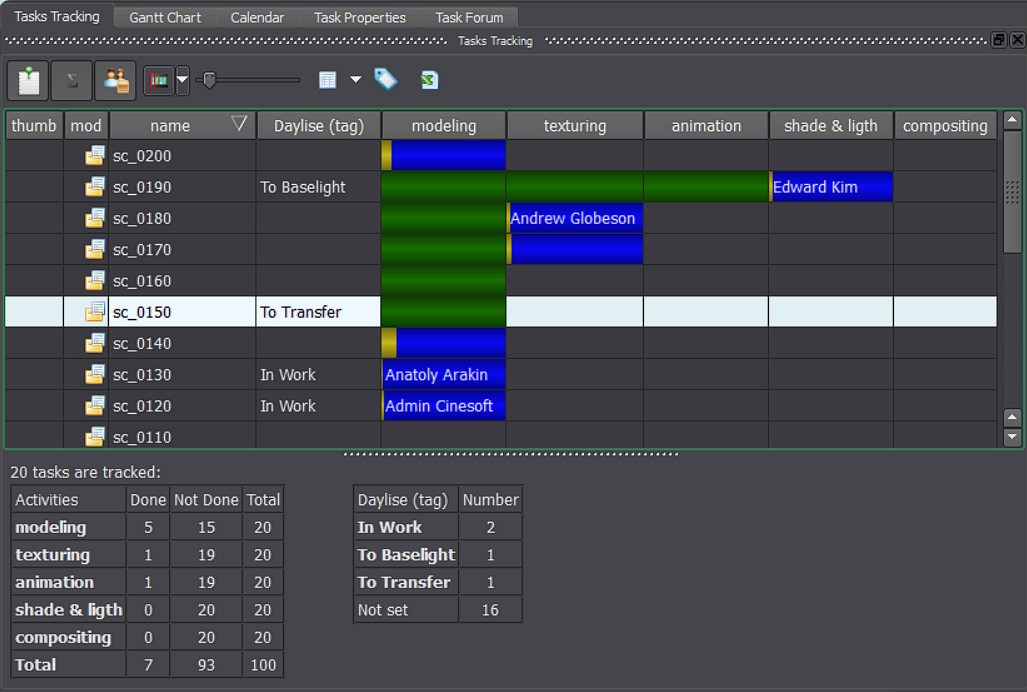
Task: Click the folder icon of sc_0200
Action: tap(94, 156)
